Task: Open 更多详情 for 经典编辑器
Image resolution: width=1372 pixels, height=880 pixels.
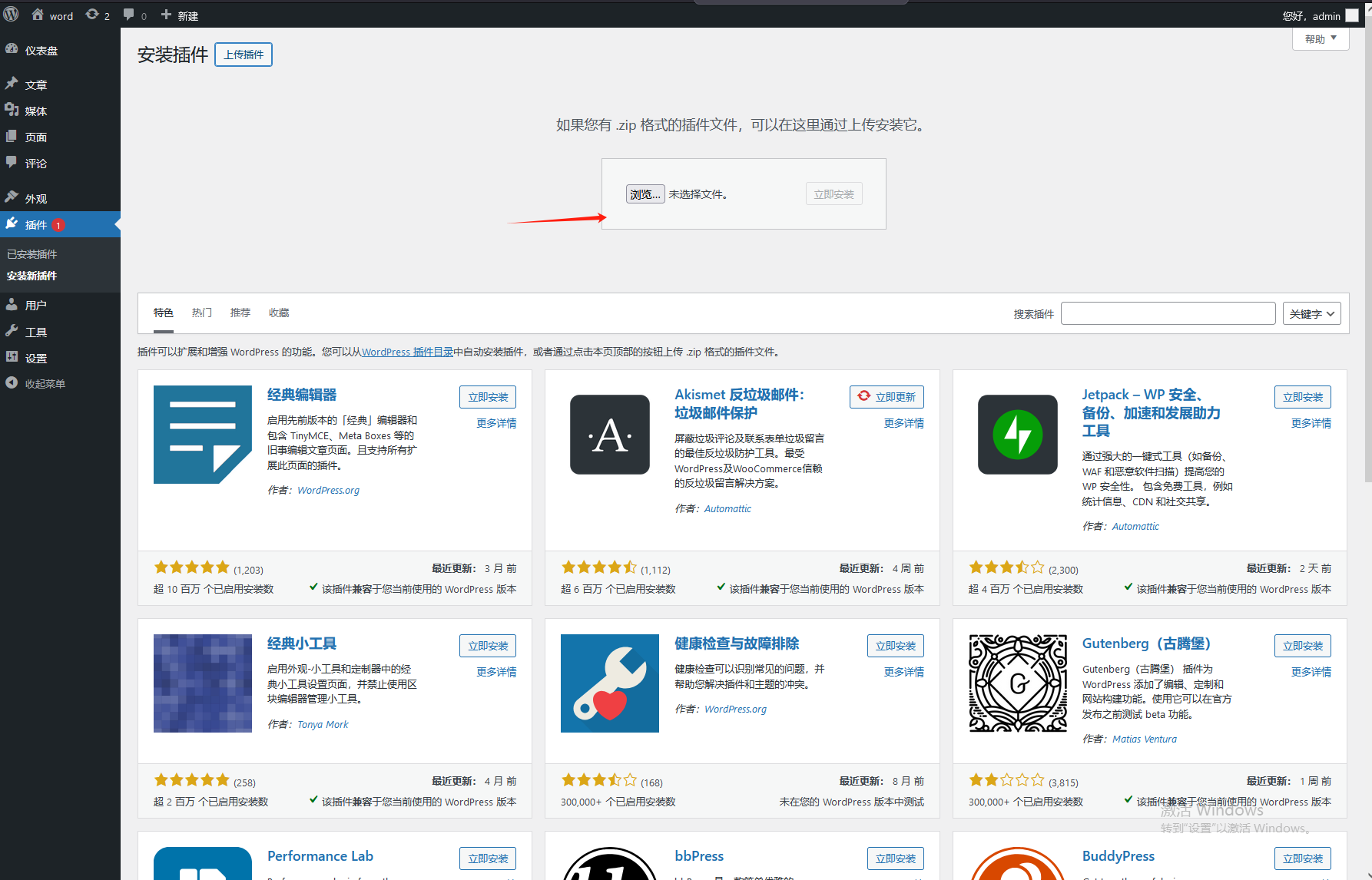Action: (496, 423)
